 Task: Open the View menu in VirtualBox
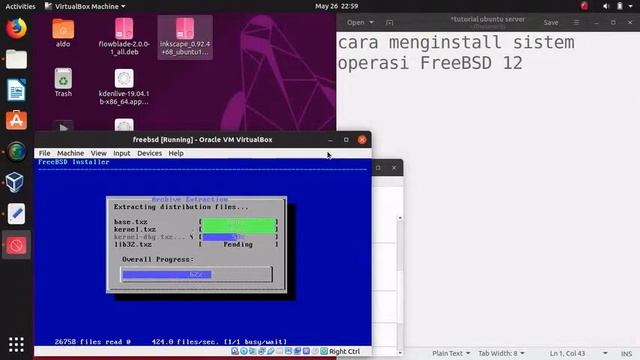(x=98, y=153)
